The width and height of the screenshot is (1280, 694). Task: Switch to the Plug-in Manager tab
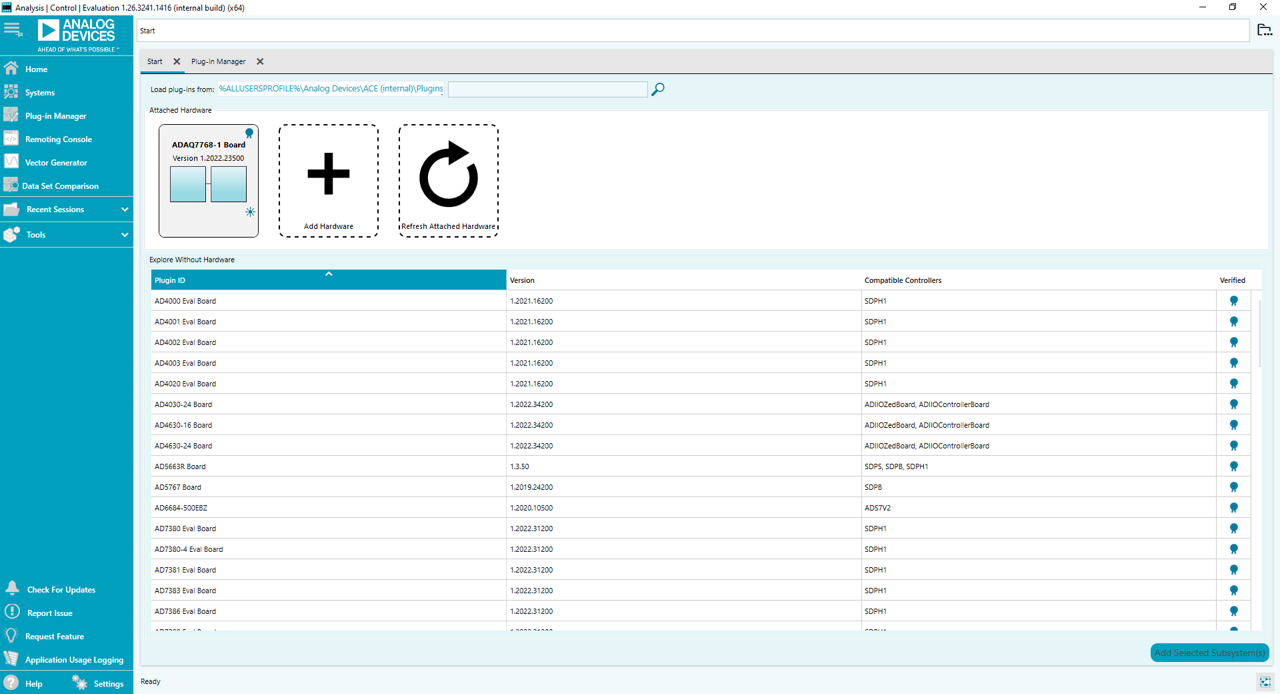tap(217, 61)
